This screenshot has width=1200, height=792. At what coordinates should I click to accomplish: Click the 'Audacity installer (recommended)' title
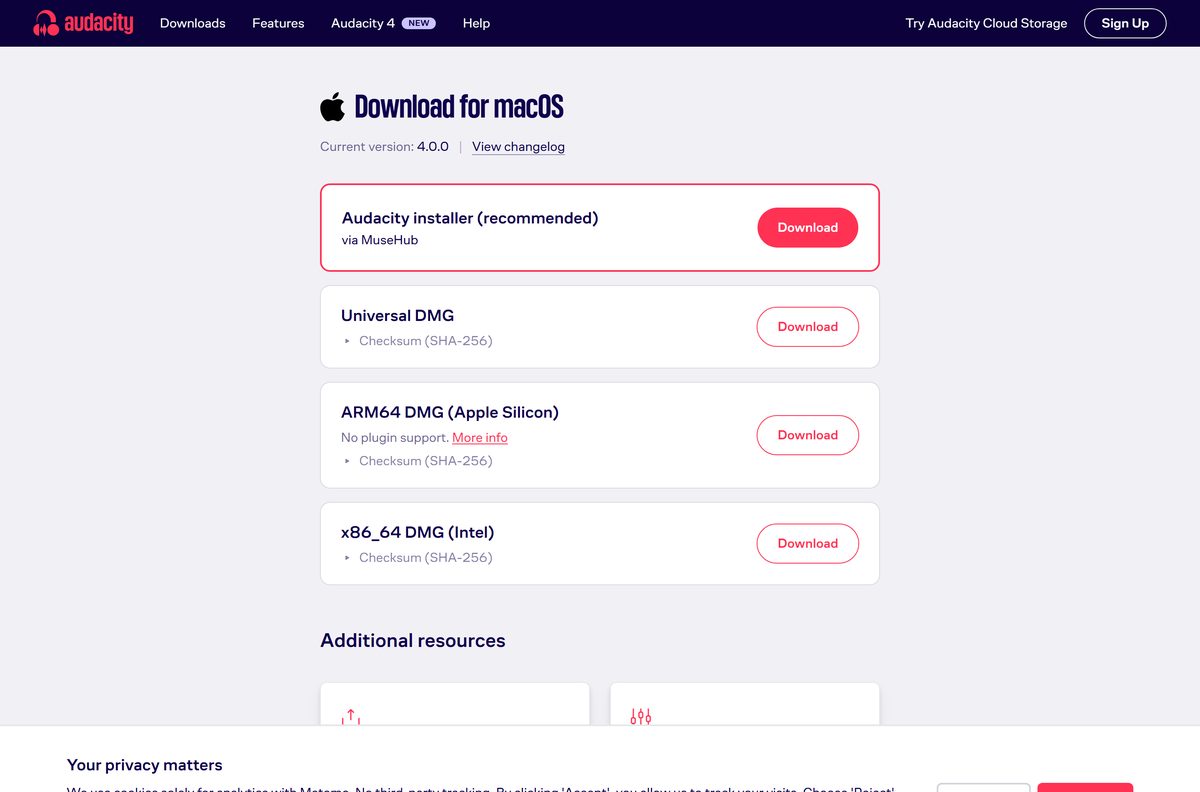click(470, 218)
